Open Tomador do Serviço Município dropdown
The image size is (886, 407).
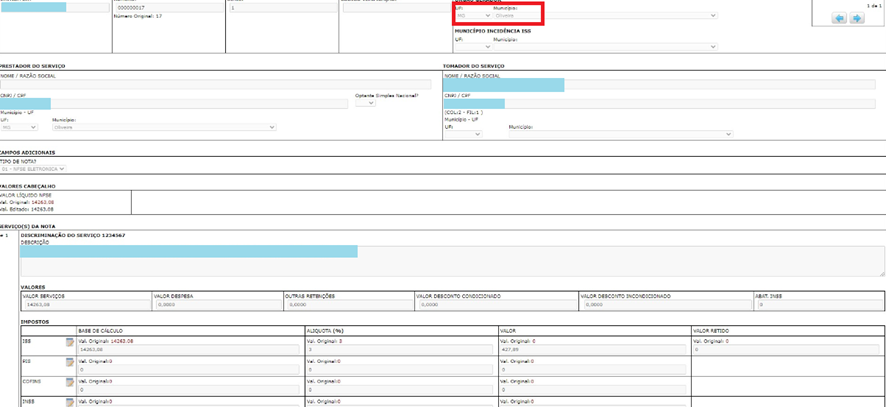pyautogui.click(x=620, y=134)
